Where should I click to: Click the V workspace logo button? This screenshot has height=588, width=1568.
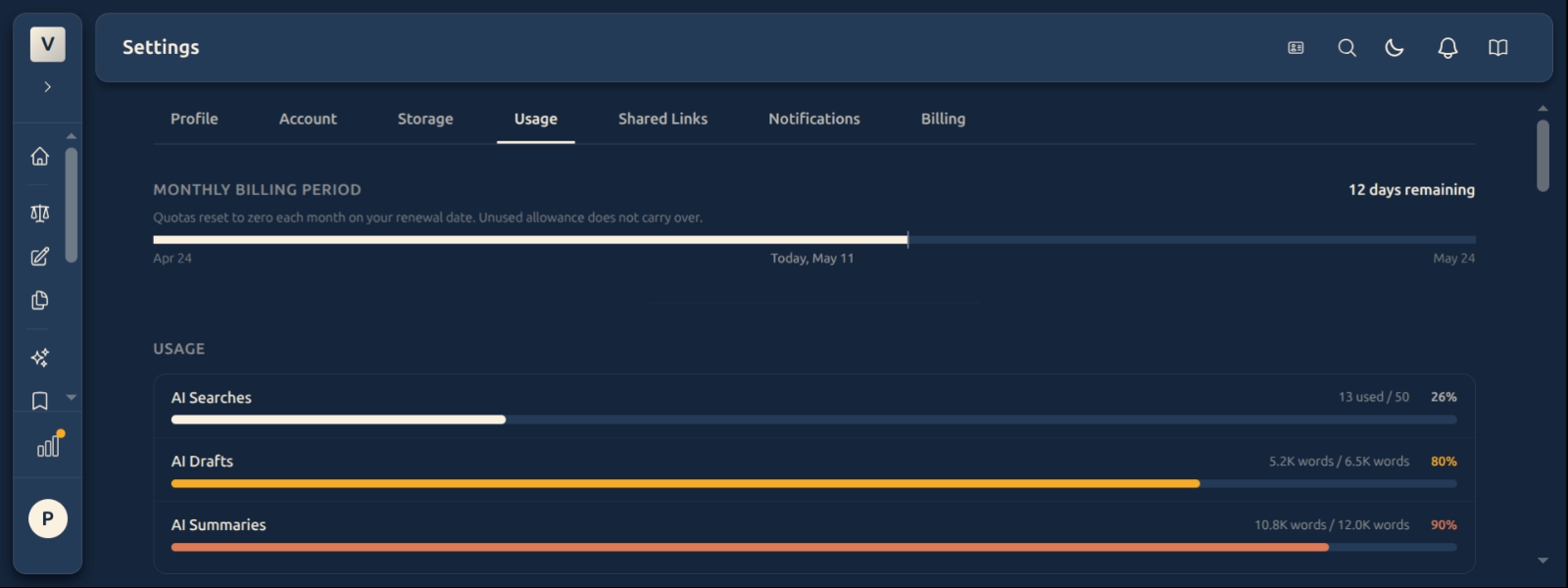[47, 44]
